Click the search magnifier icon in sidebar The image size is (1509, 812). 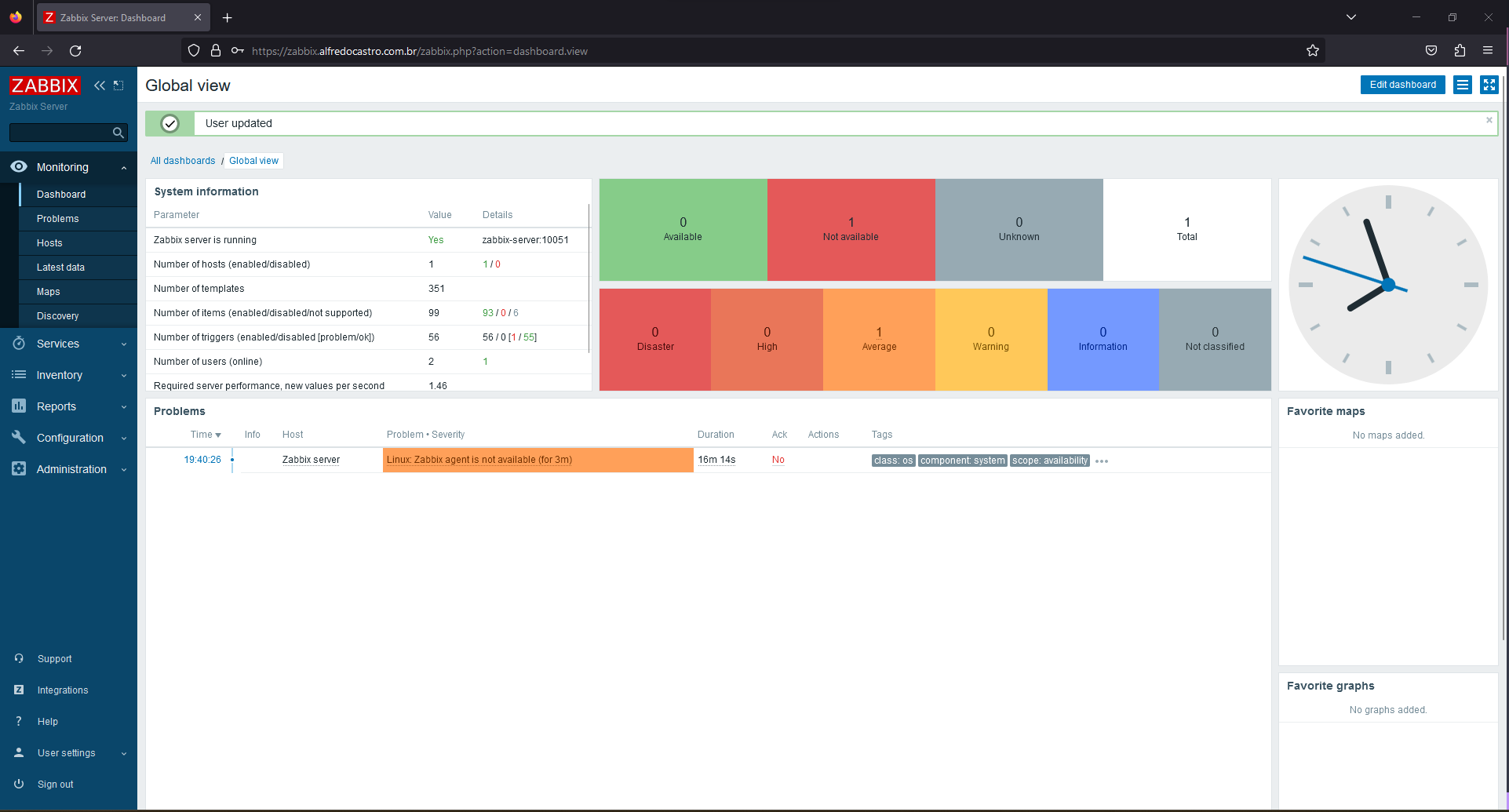coord(118,133)
